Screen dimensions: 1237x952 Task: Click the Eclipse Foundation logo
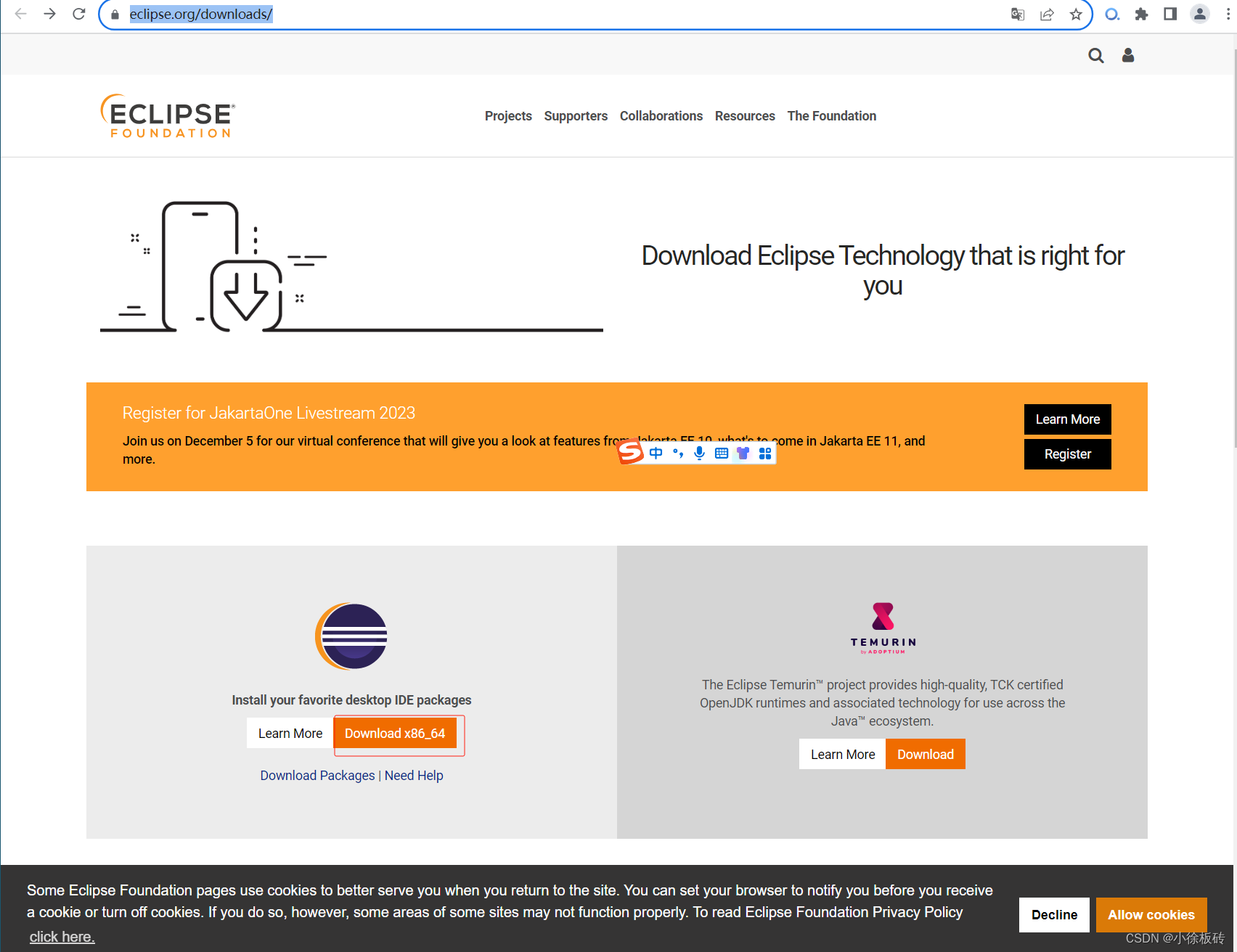(168, 116)
